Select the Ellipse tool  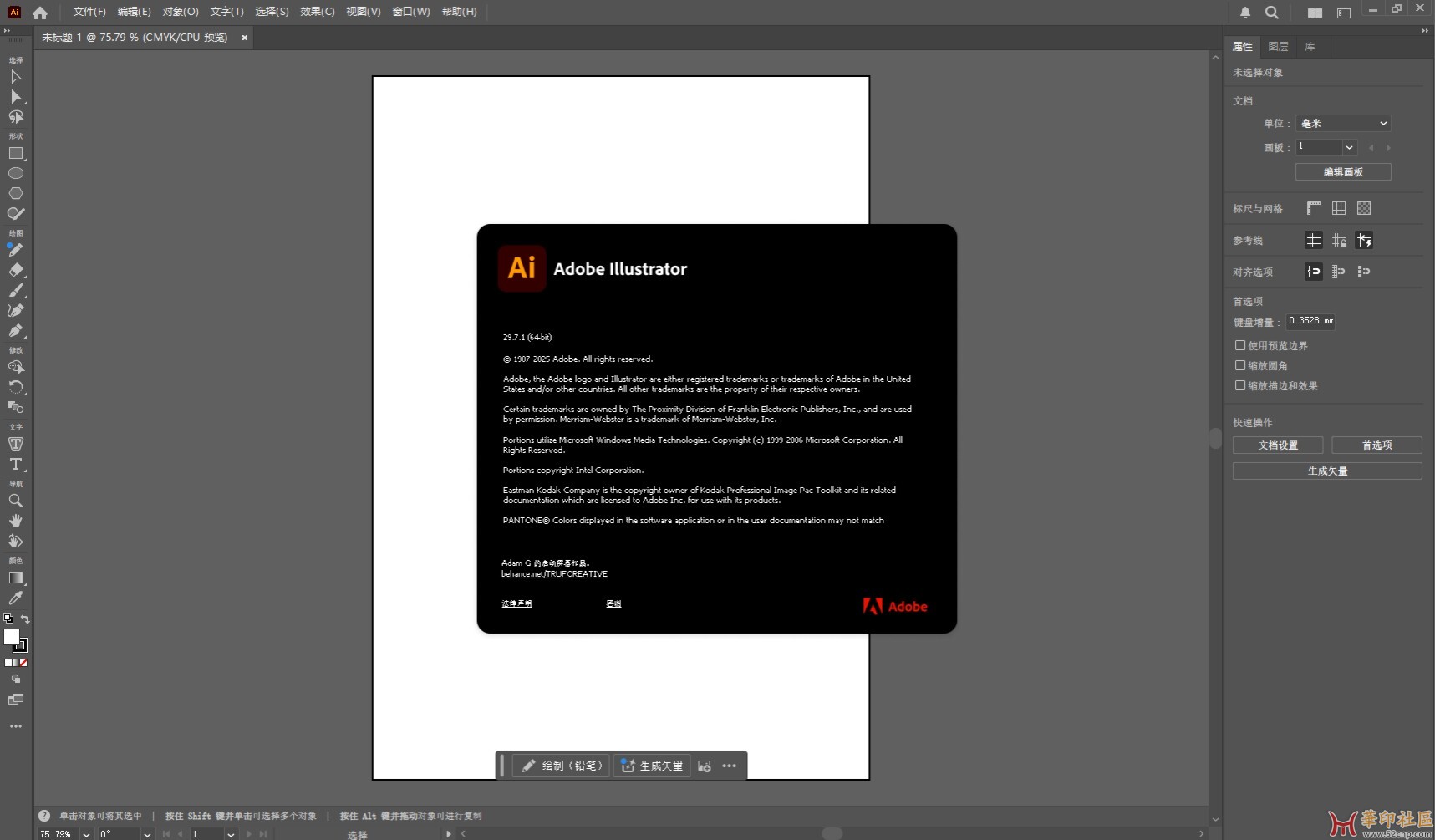[15, 173]
